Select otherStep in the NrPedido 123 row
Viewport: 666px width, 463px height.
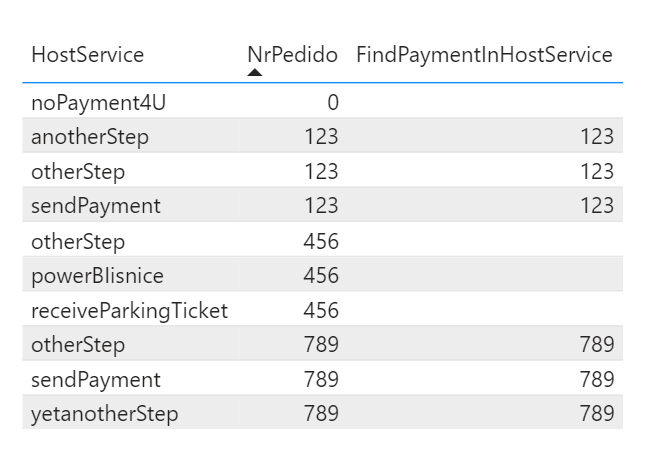coord(78,172)
